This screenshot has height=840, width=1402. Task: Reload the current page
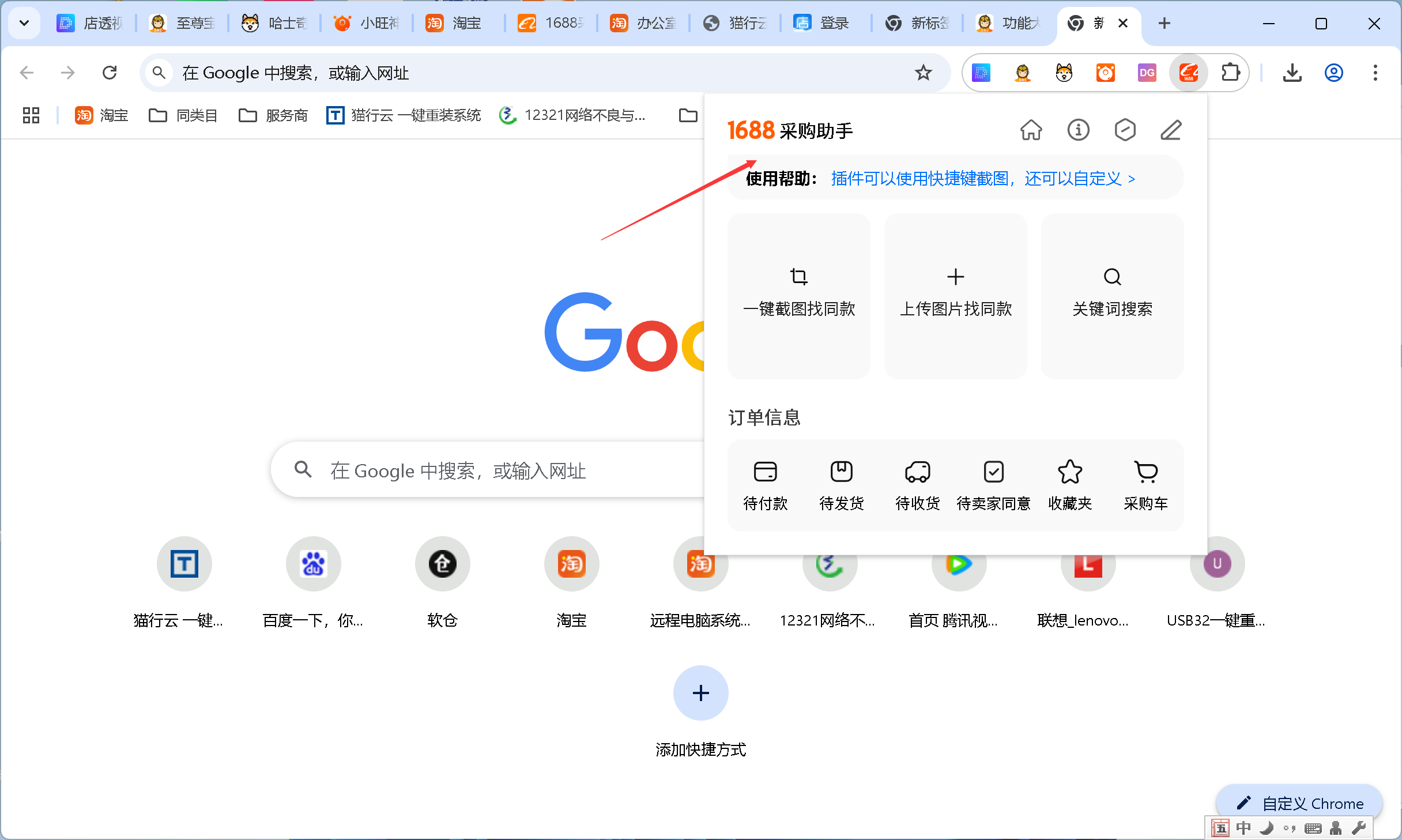pyautogui.click(x=110, y=73)
